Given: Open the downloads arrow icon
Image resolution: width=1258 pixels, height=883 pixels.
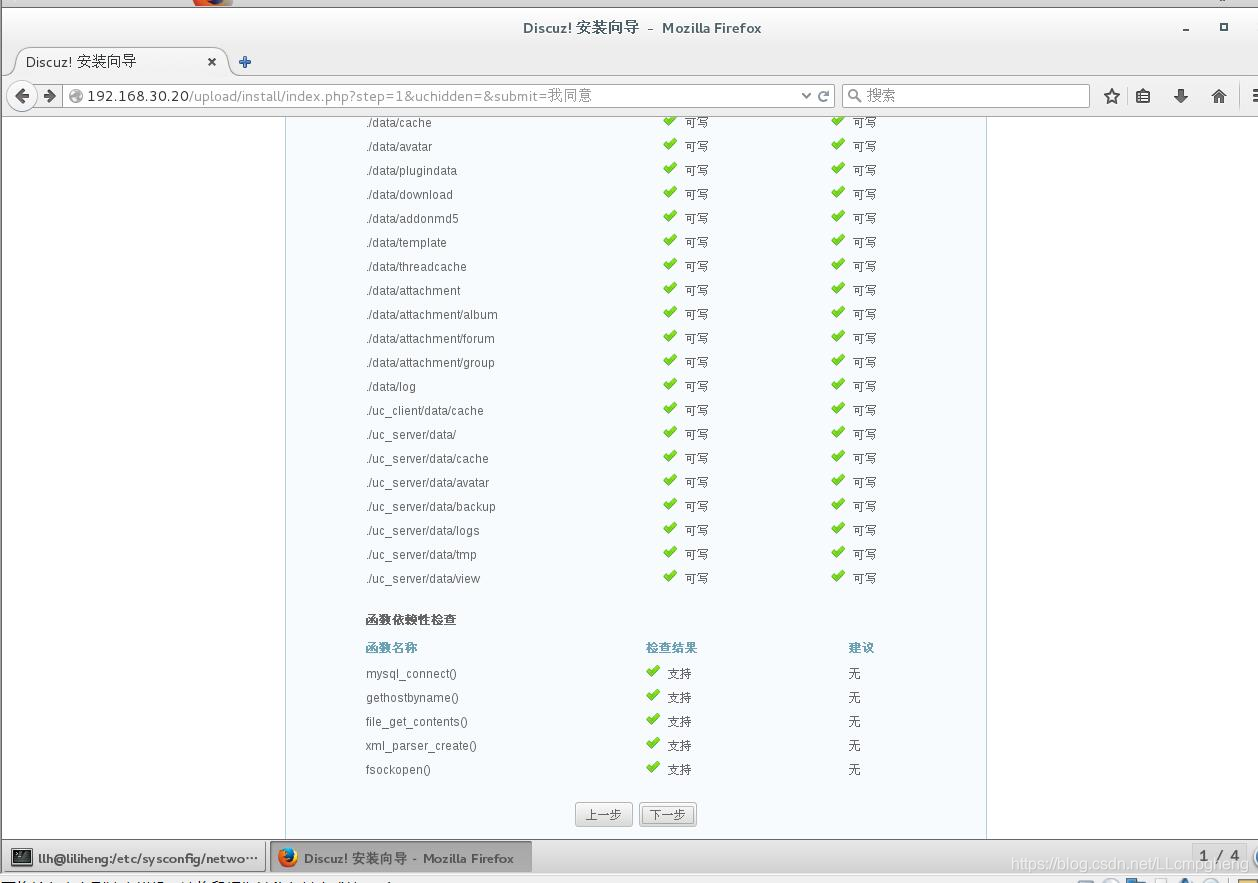Looking at the screenshot, I should (x=1181, y=96).
